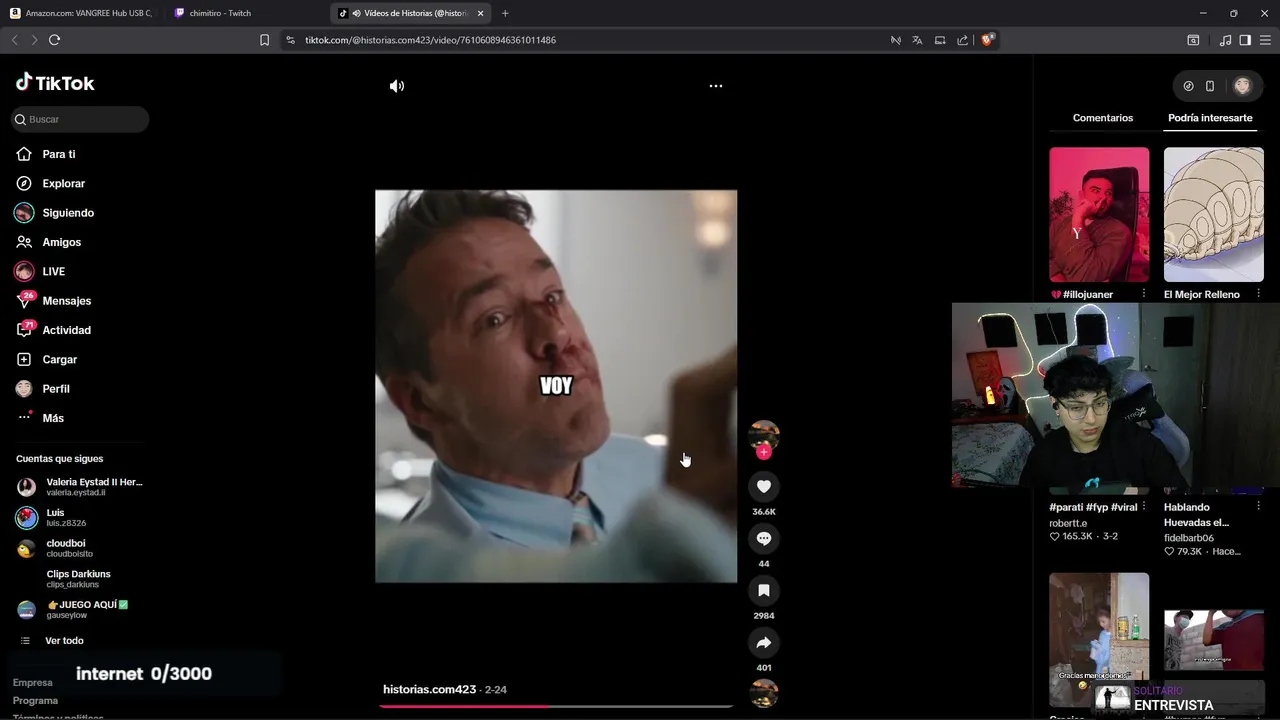Open the profile avatar in the TikTok header
Image resolution: width=1280 pixels, height=720 pixels.
click(1243, 86)
